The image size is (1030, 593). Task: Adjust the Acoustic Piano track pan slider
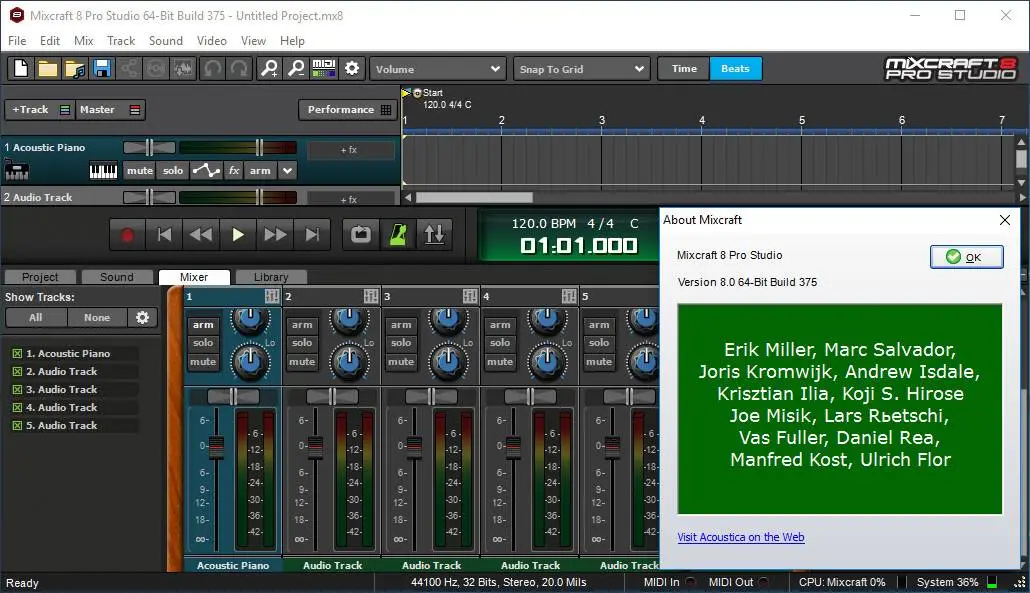click(x=149, y=147)
